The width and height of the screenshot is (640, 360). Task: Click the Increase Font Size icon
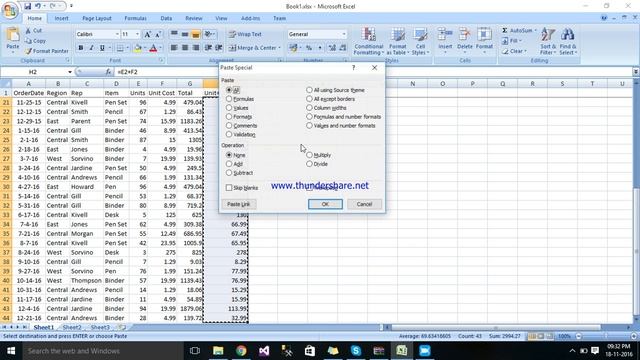pos(147,34)
